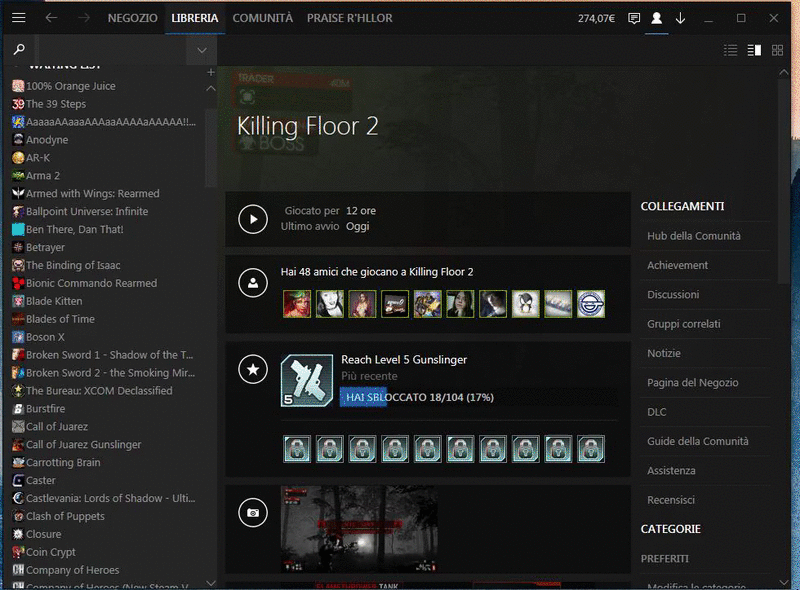Open Assistenza link

coord(671,471)
